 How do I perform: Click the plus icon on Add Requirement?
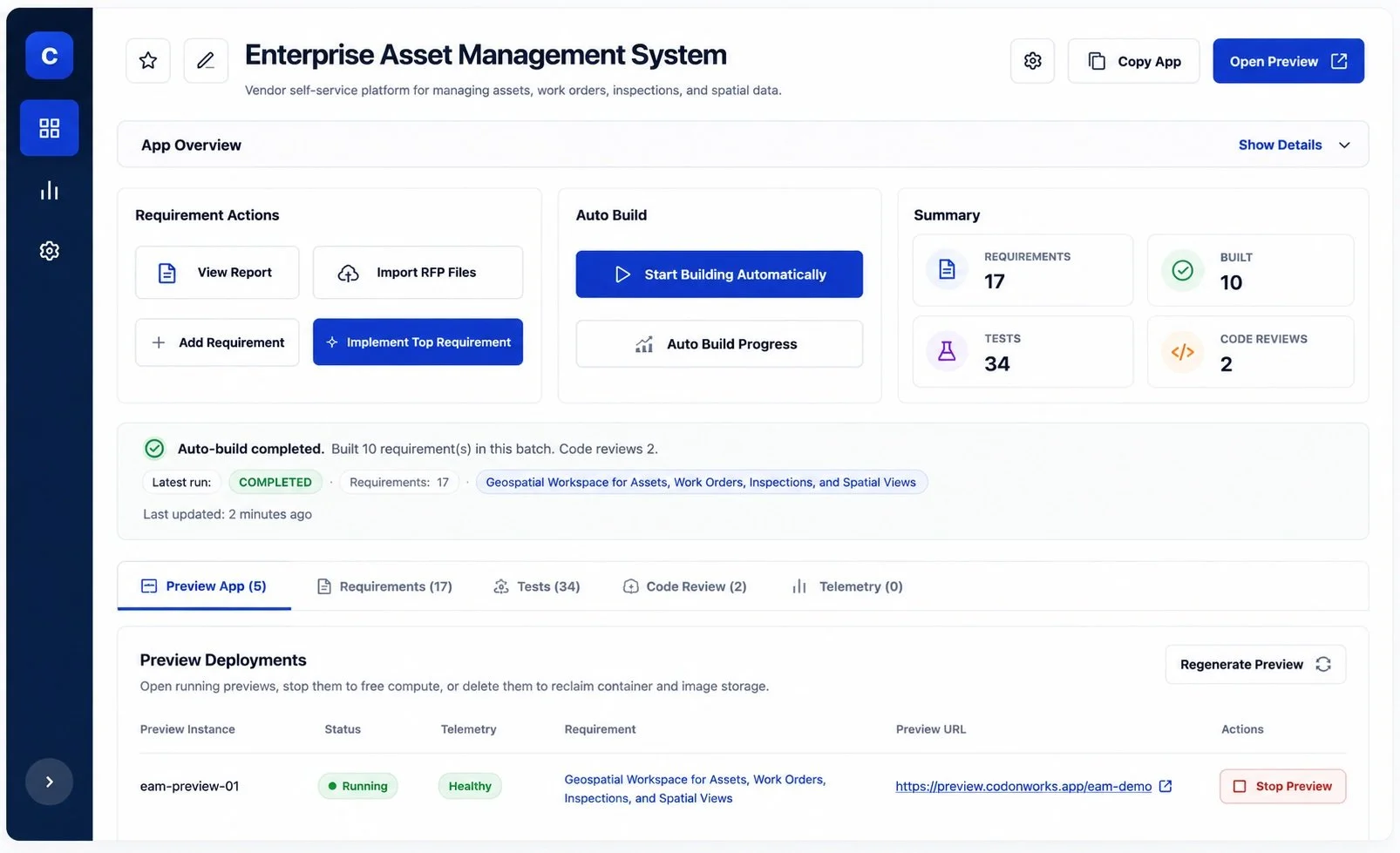click(x=159, y=342)
